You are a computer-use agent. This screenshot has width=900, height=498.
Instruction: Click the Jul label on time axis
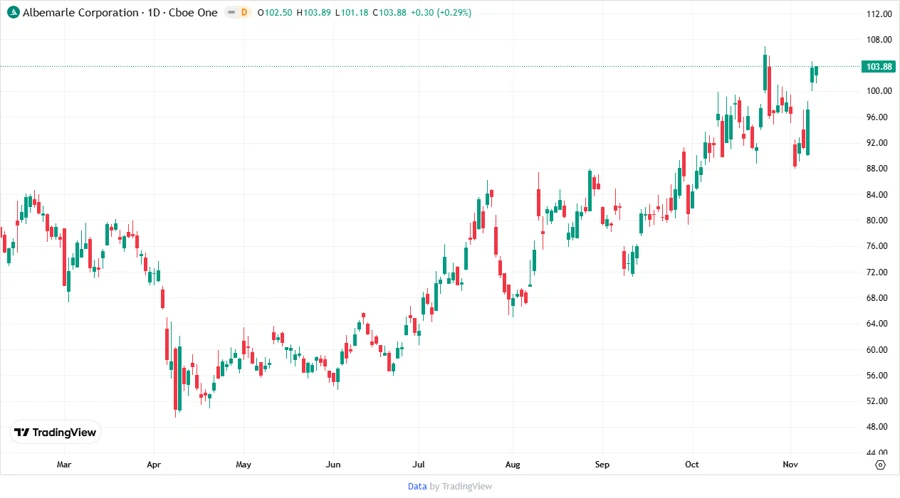(418, 464)
